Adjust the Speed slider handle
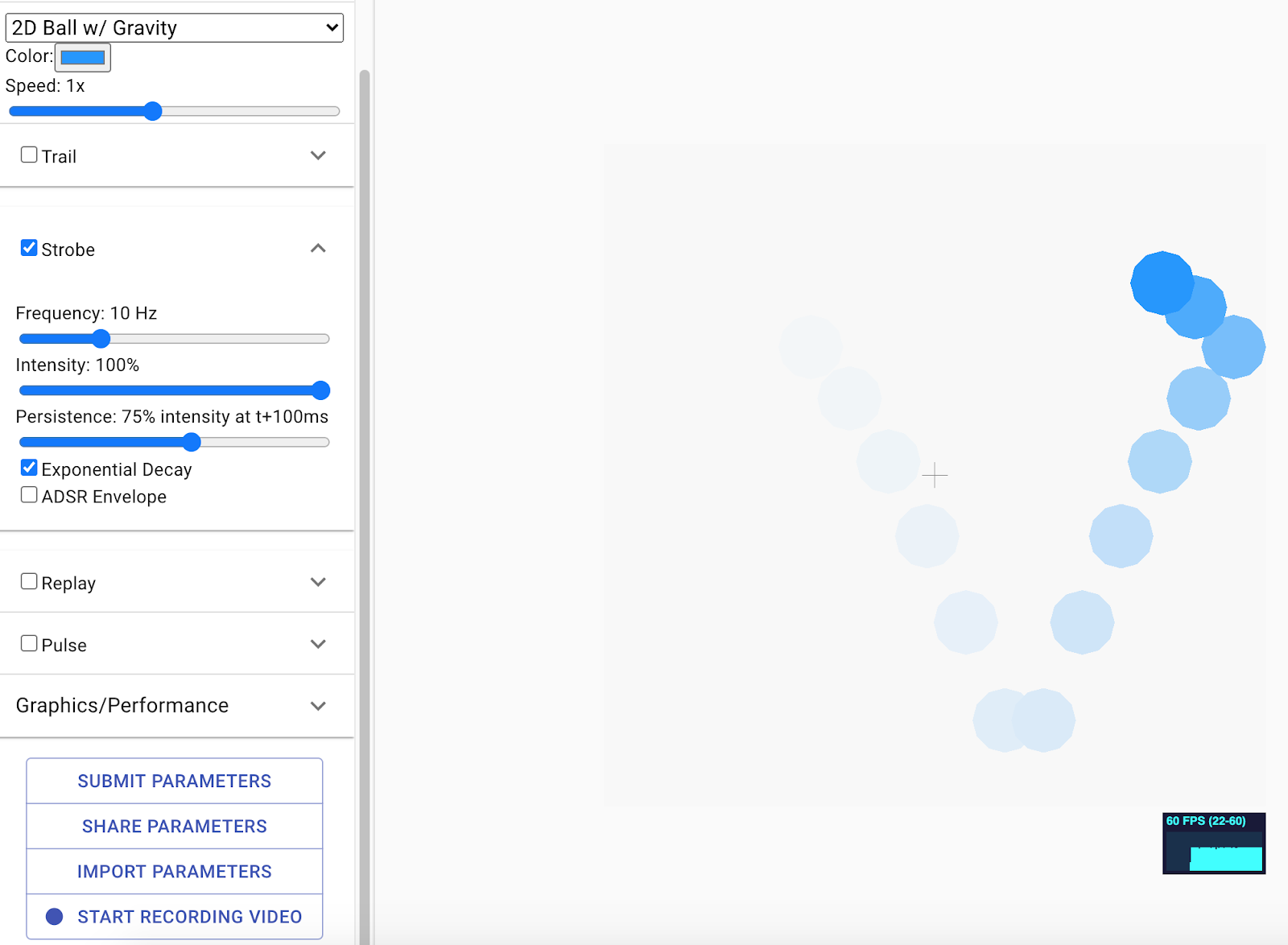The height and width of the screenshot is (945, 1288). 153,111
